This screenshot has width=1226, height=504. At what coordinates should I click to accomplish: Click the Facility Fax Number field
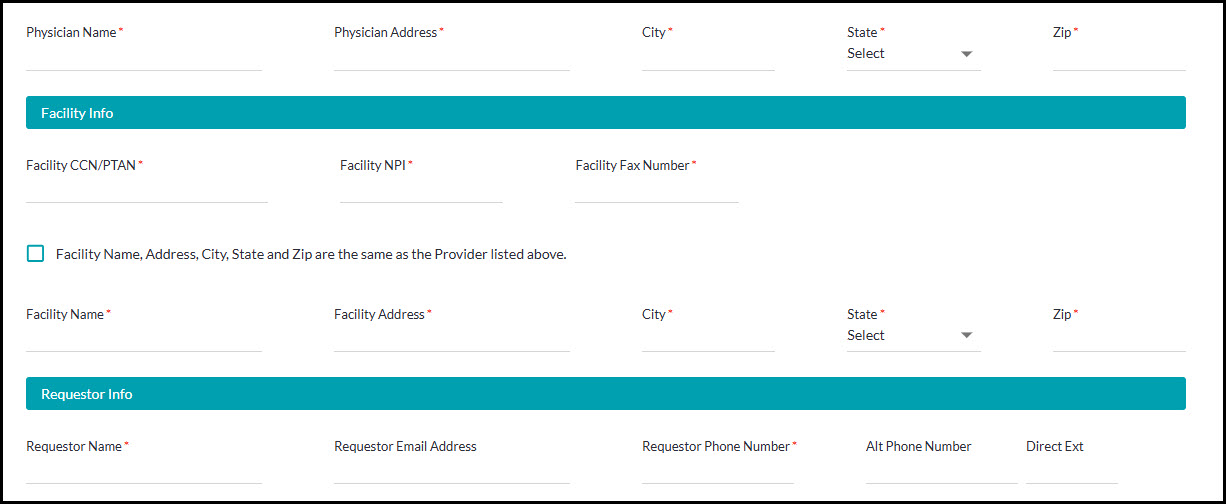tap(656, 189)
